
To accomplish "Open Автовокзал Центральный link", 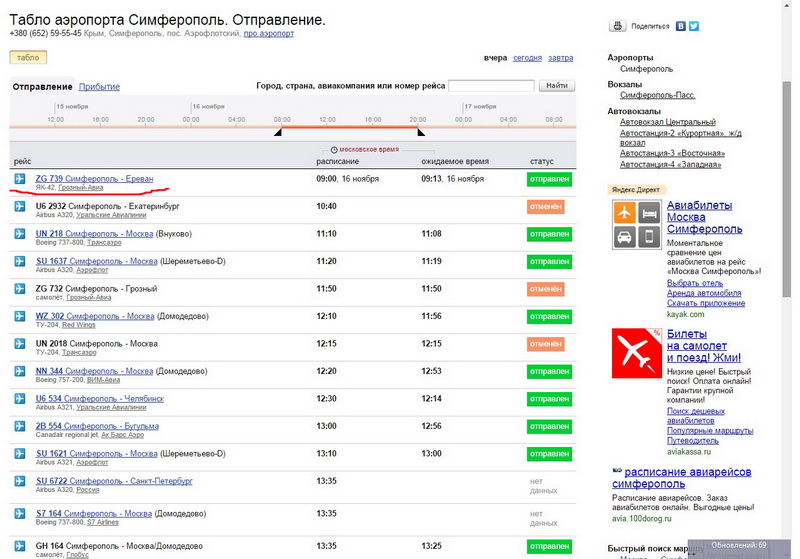I will pos(668,122).
